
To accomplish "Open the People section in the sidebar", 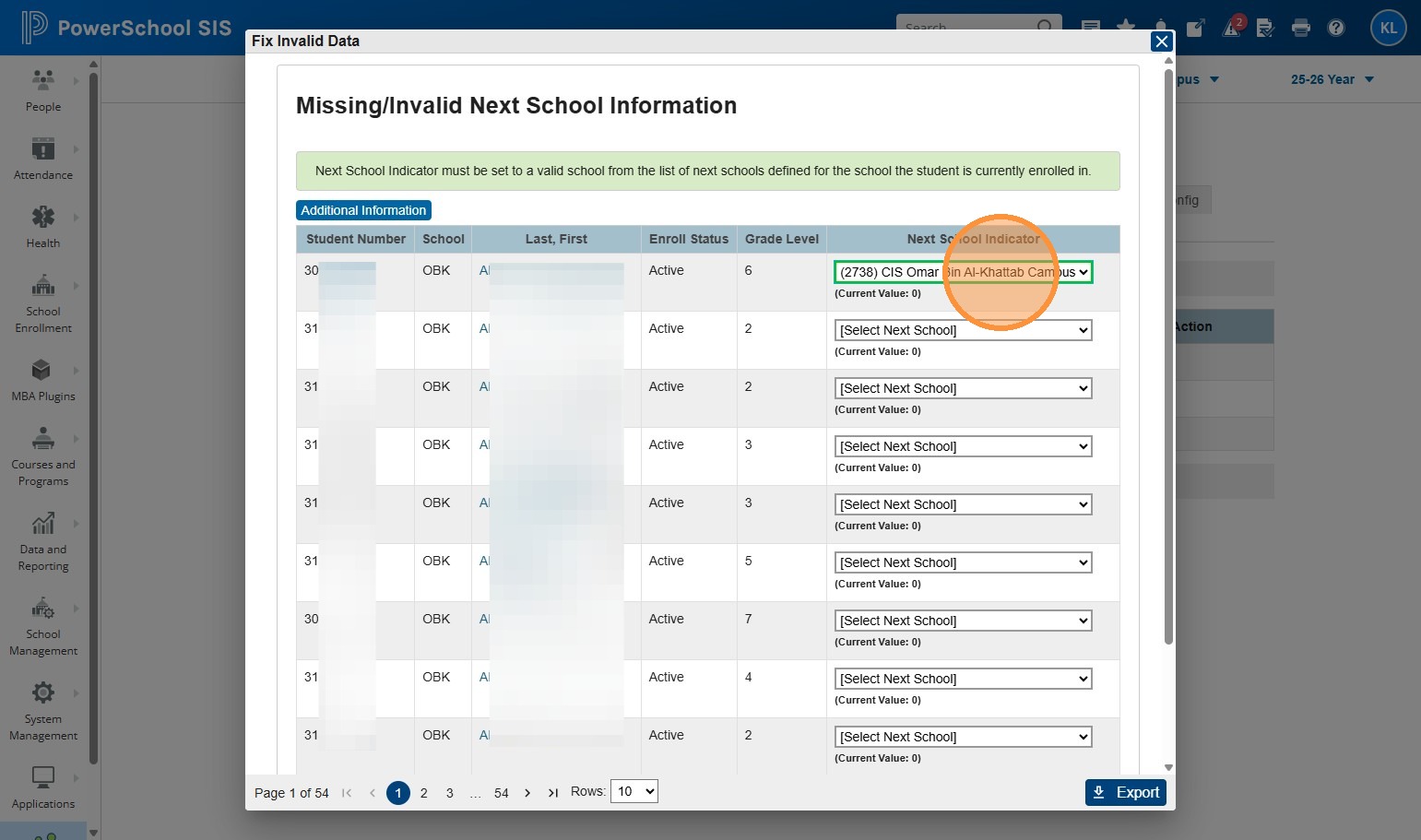I will [43, 90].
